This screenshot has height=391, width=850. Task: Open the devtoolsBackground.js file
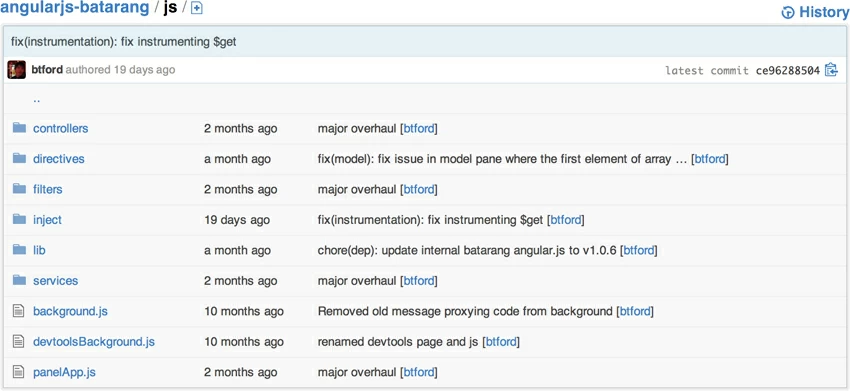[94, 342]
